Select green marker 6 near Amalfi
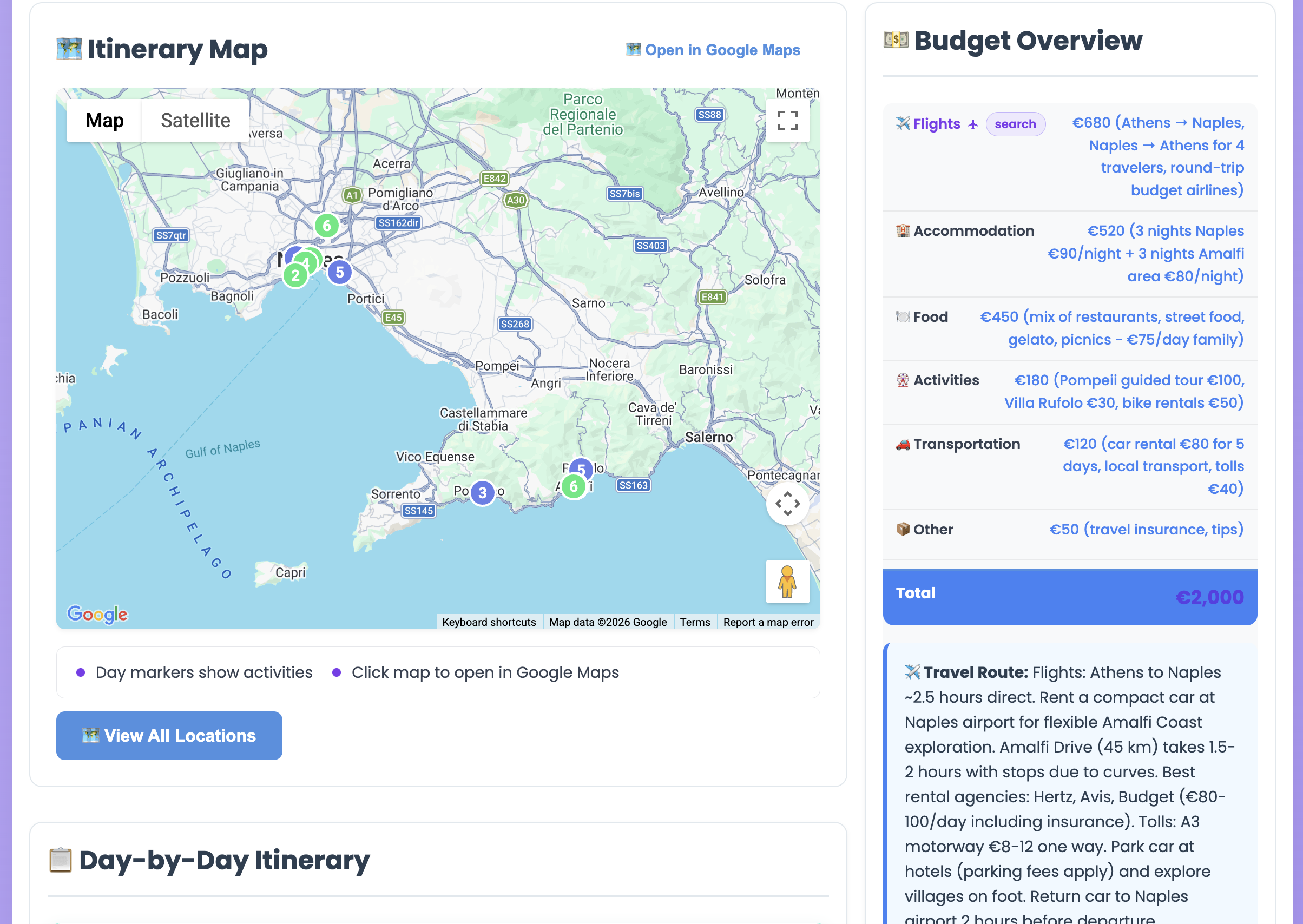 (x=574, y=486)
